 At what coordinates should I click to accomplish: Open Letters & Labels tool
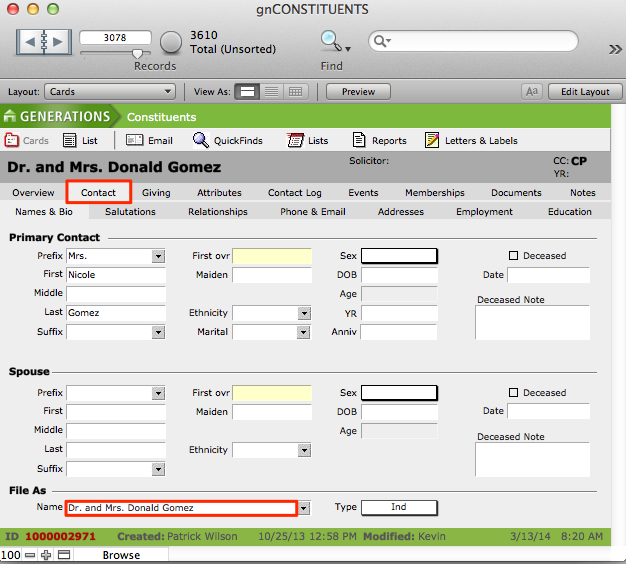432,141
